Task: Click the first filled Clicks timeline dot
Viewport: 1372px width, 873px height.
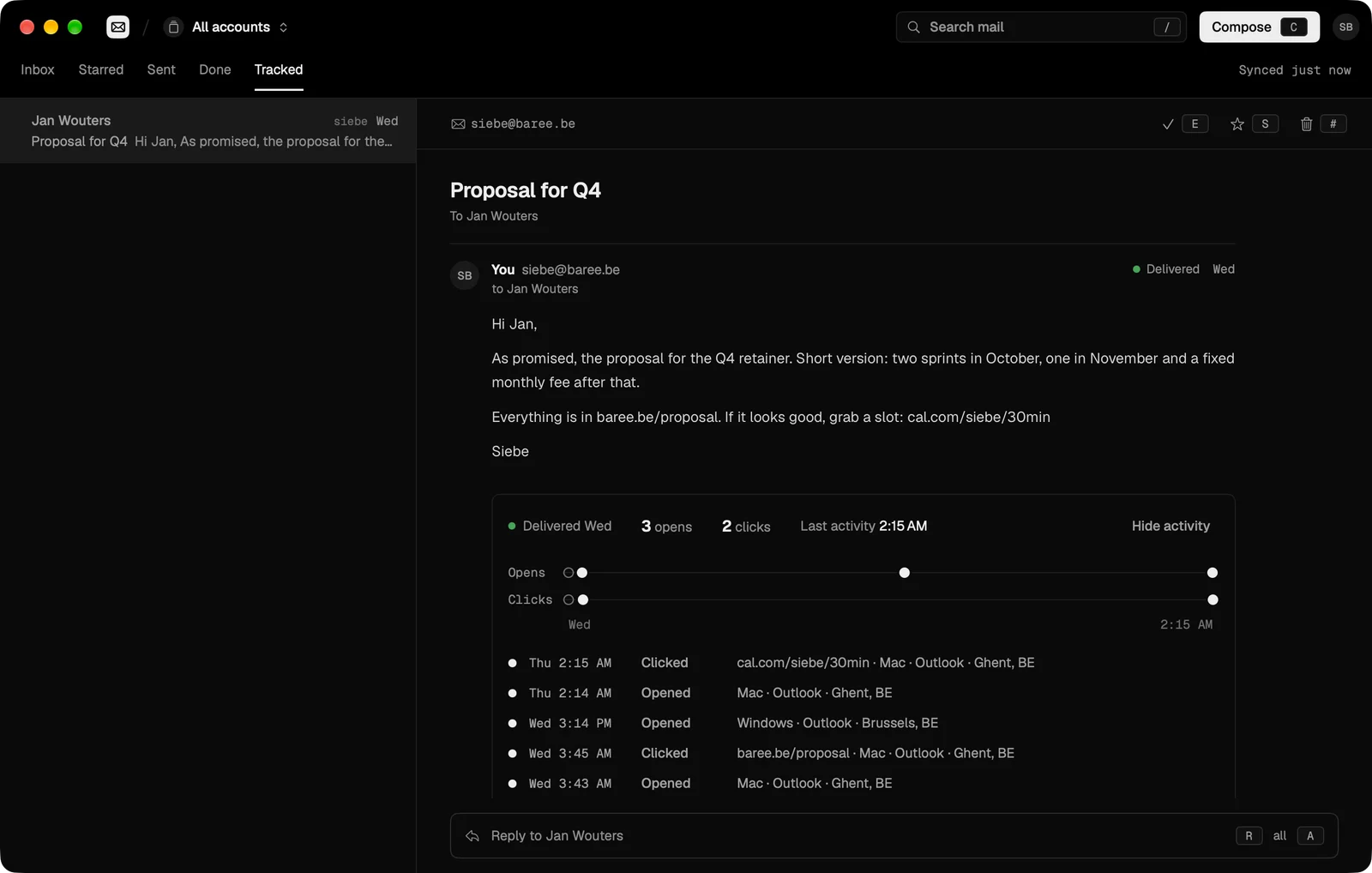Action: point(583,600)
